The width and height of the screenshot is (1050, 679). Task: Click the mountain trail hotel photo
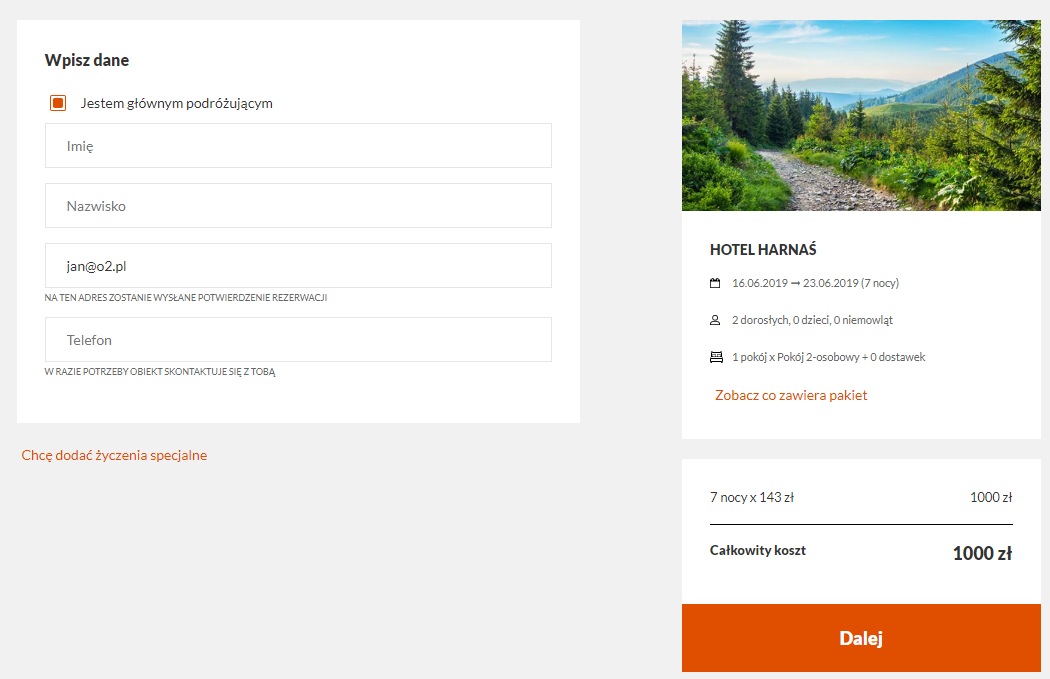(x=861, y=115)
